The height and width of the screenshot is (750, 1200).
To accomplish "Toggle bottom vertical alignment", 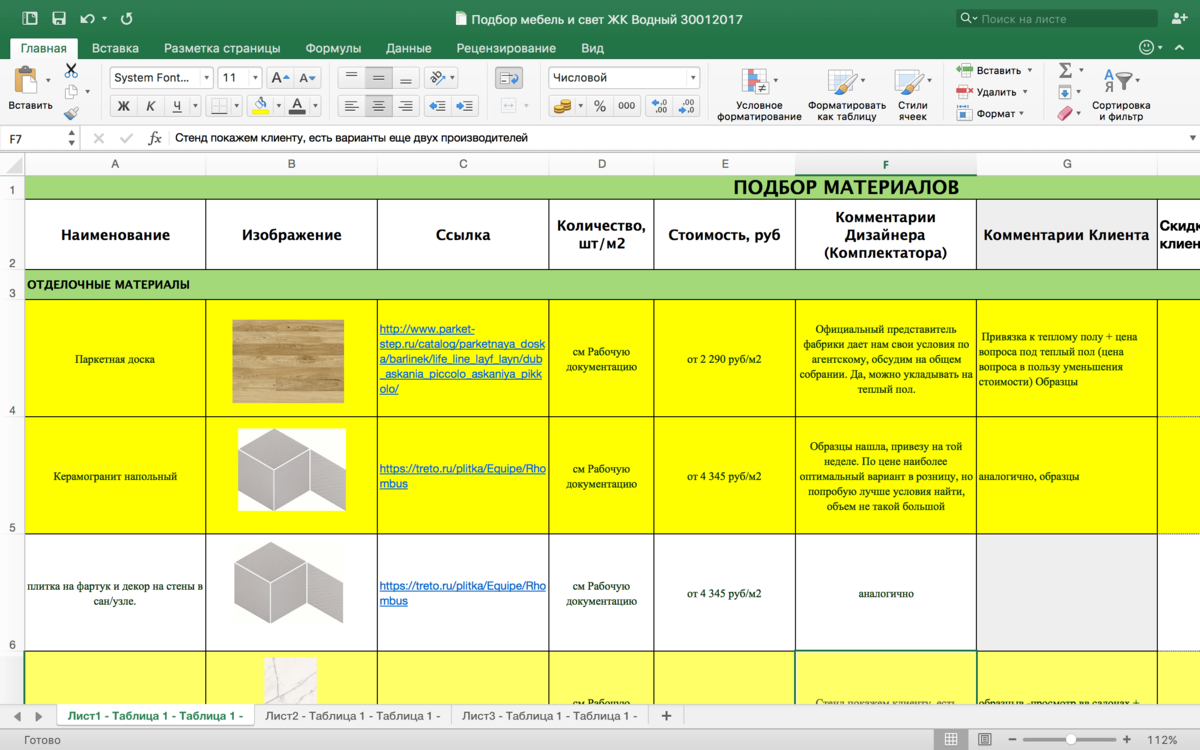I will pos(406,78).
